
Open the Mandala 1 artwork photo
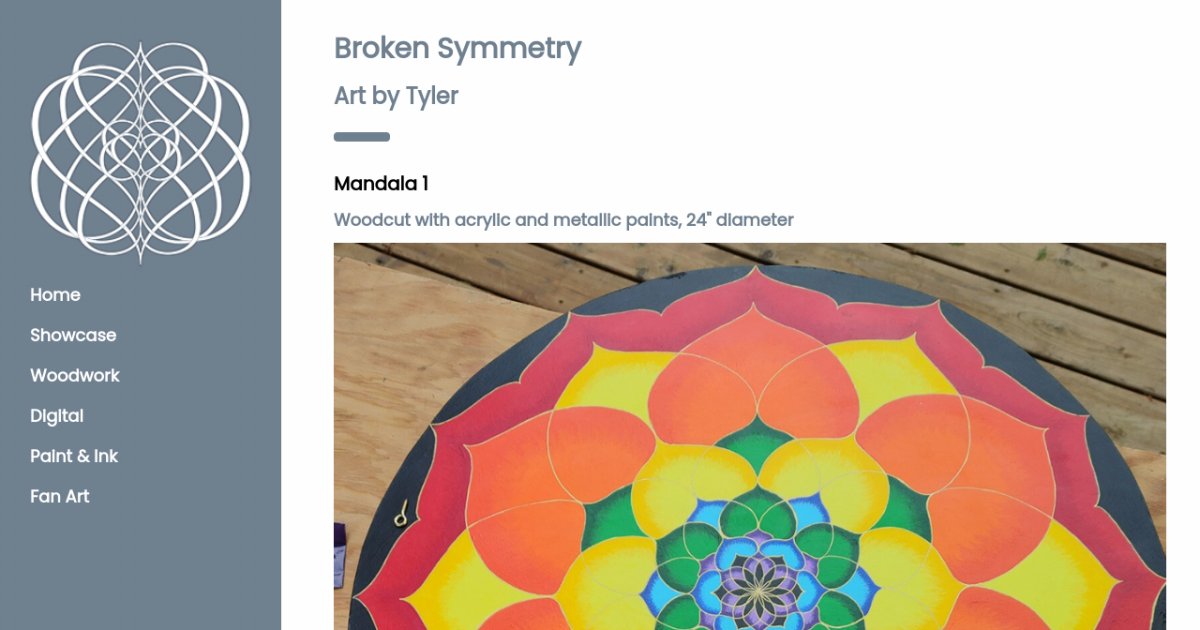click(750, 436)
